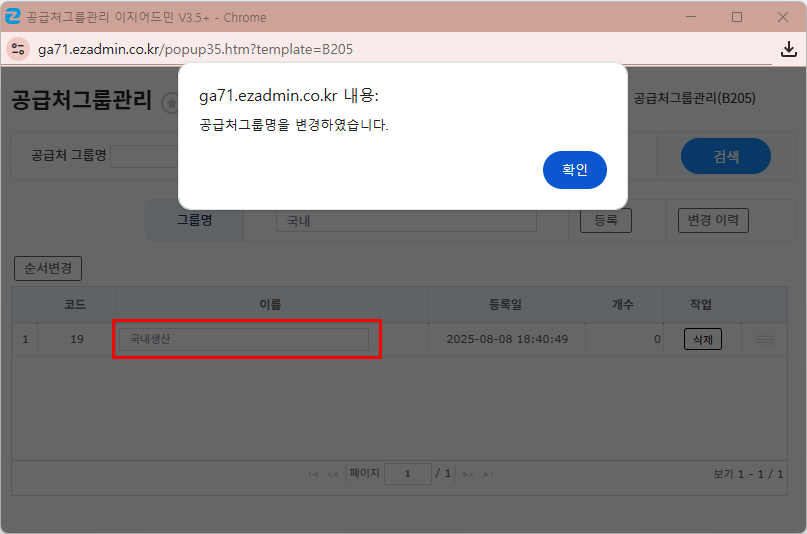Open the 변경 이력 change history
This screenshot has height=534, width=807.
pyautogui.click(x=712, y=220)
